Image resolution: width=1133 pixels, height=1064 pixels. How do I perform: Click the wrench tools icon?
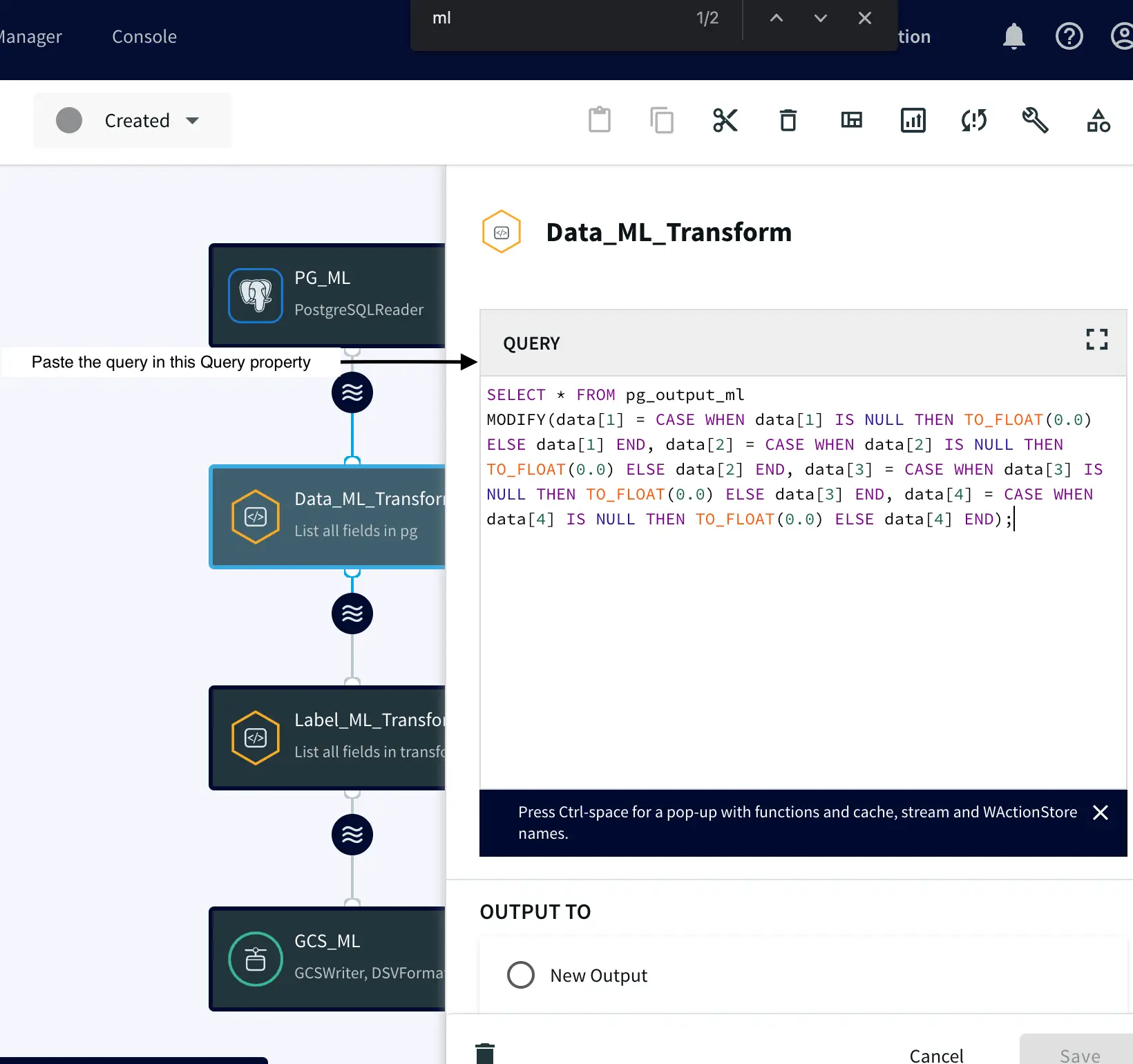pos(1035,120)
